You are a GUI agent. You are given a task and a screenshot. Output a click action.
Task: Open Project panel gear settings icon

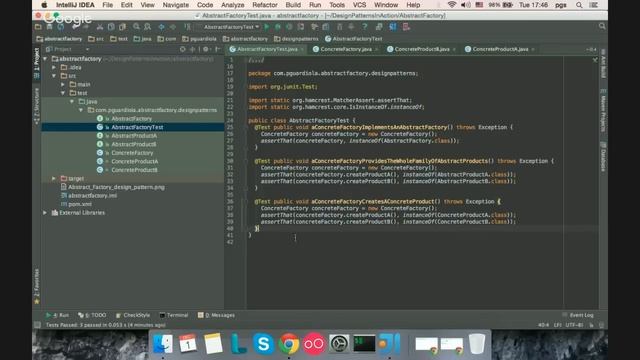tap(206, 49)
